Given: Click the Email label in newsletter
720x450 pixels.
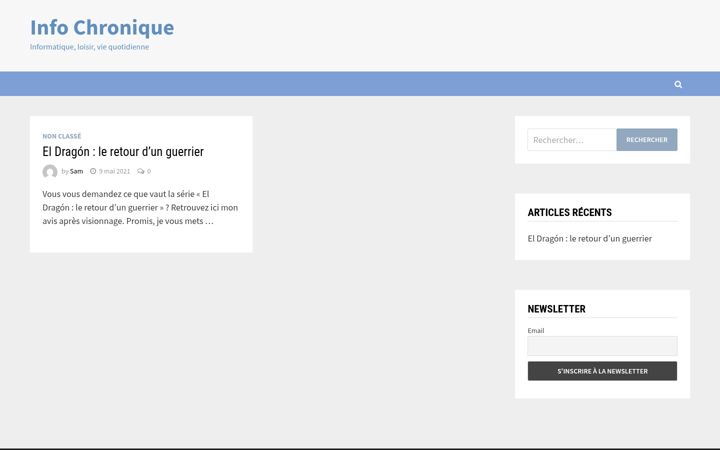Looking at the screenshot, I should point(536,331).
